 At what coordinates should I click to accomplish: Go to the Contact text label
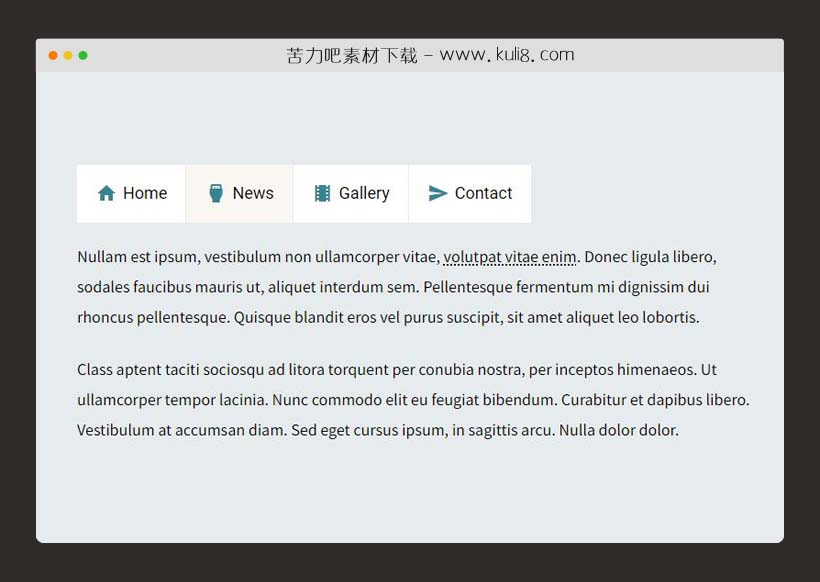click(483, 193)
